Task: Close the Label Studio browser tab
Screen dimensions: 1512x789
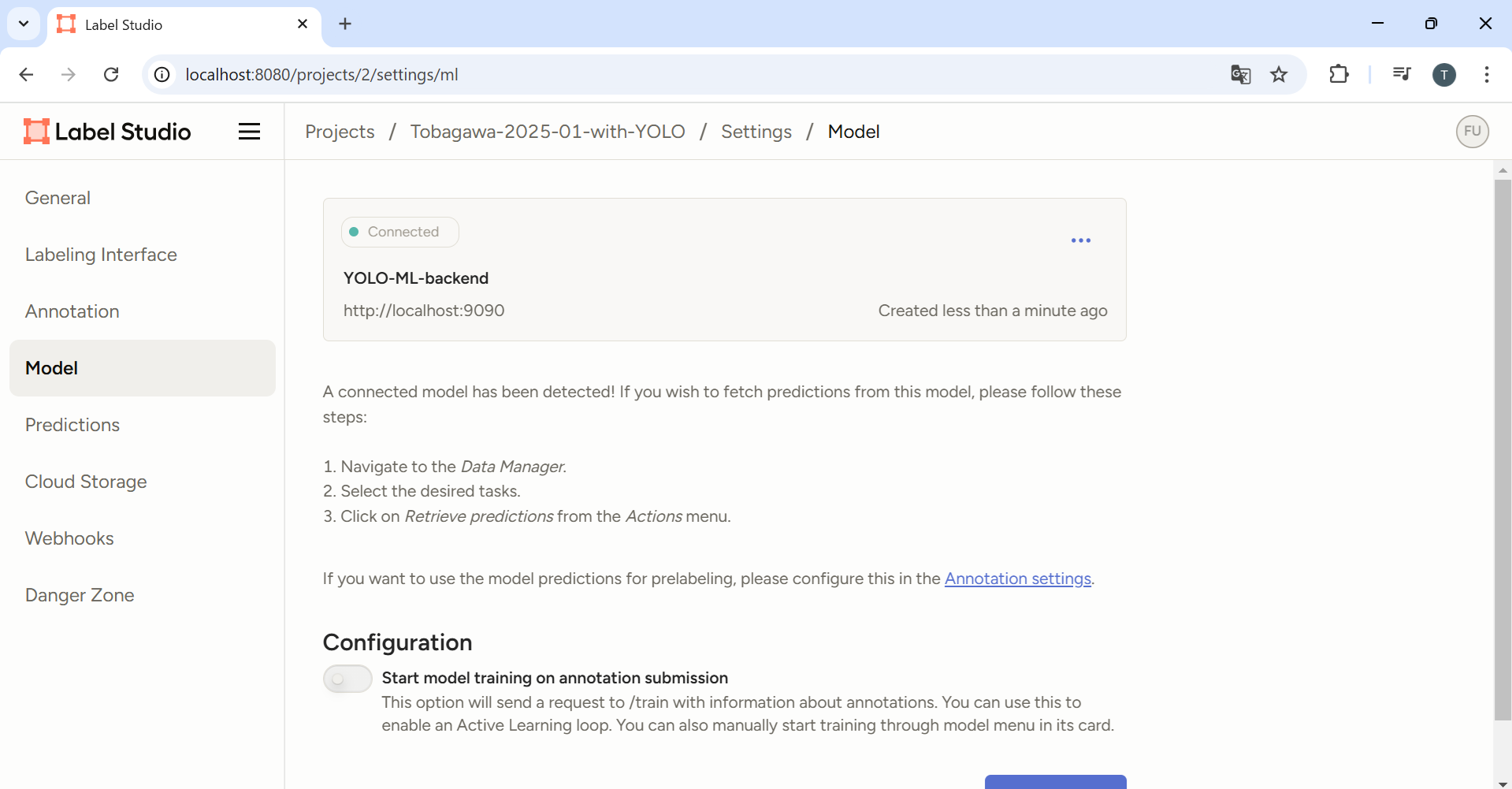Action: [303, 24]
